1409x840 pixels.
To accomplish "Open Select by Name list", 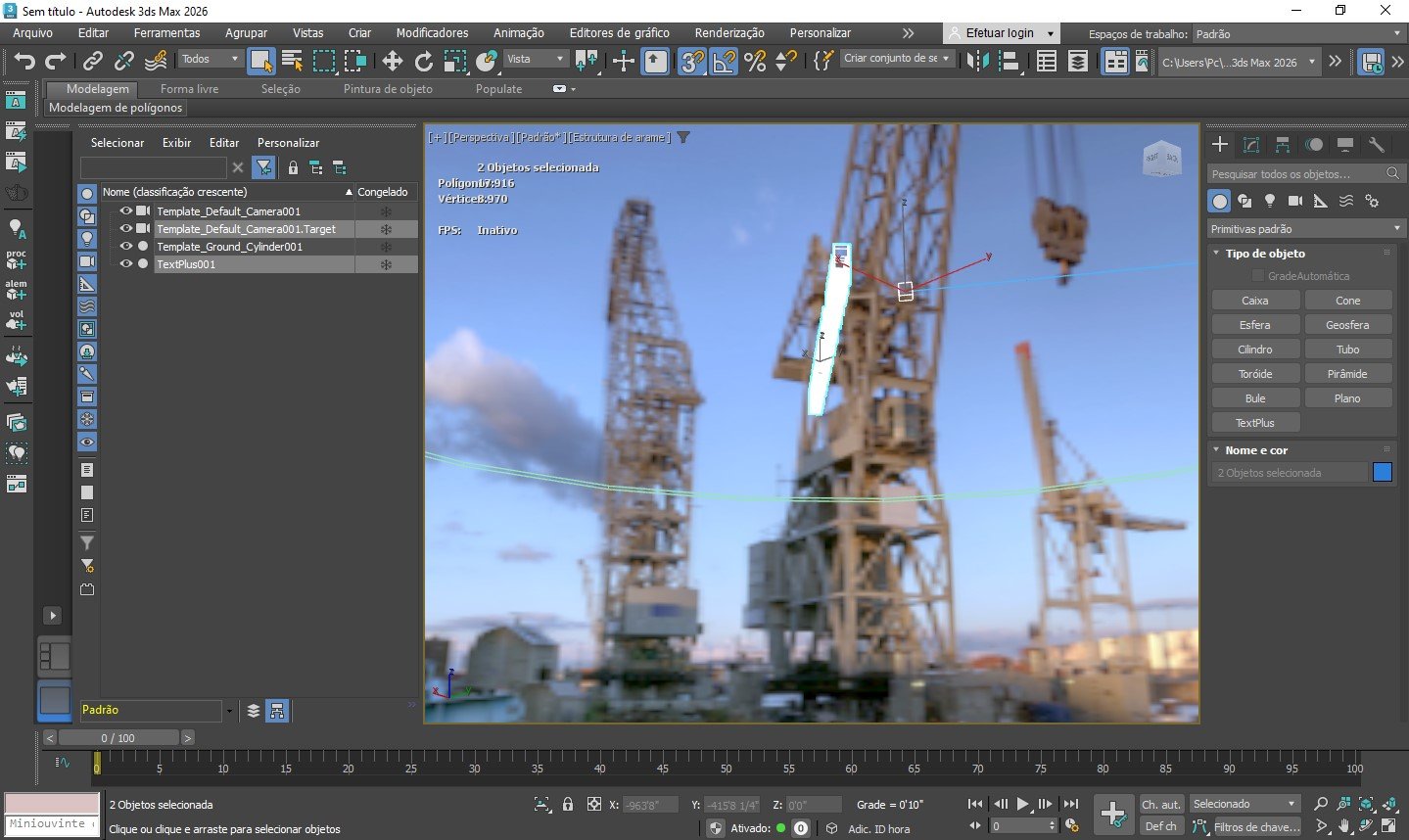I will [x=292, y=61].
